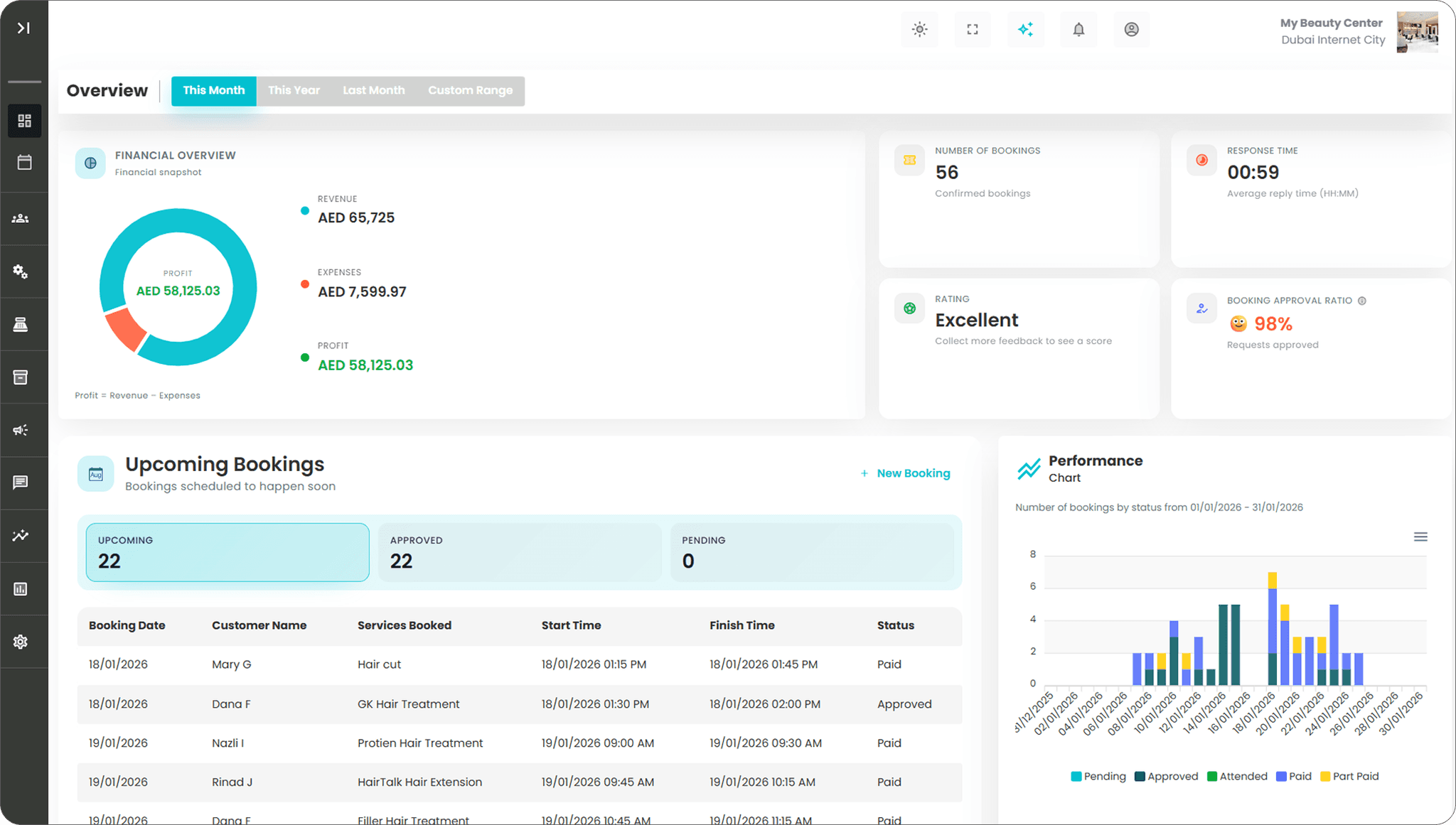Select the analytics trend-line sidebar icon
1456x825 pixels.
pos(24,536)
